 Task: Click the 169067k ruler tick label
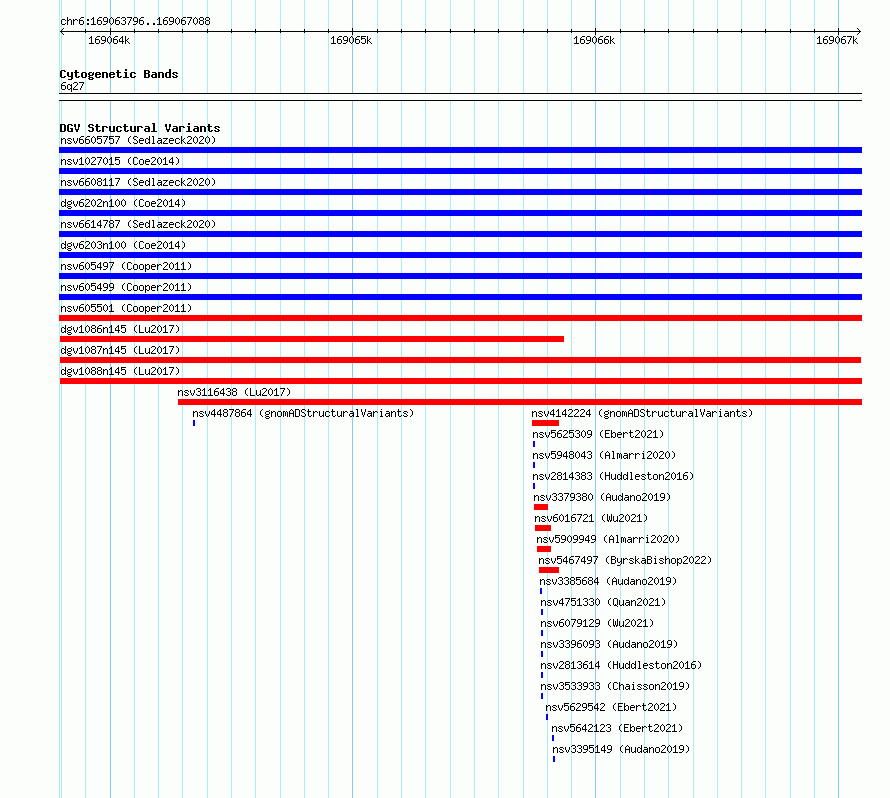pyautogui.click(x=837, y=40)
